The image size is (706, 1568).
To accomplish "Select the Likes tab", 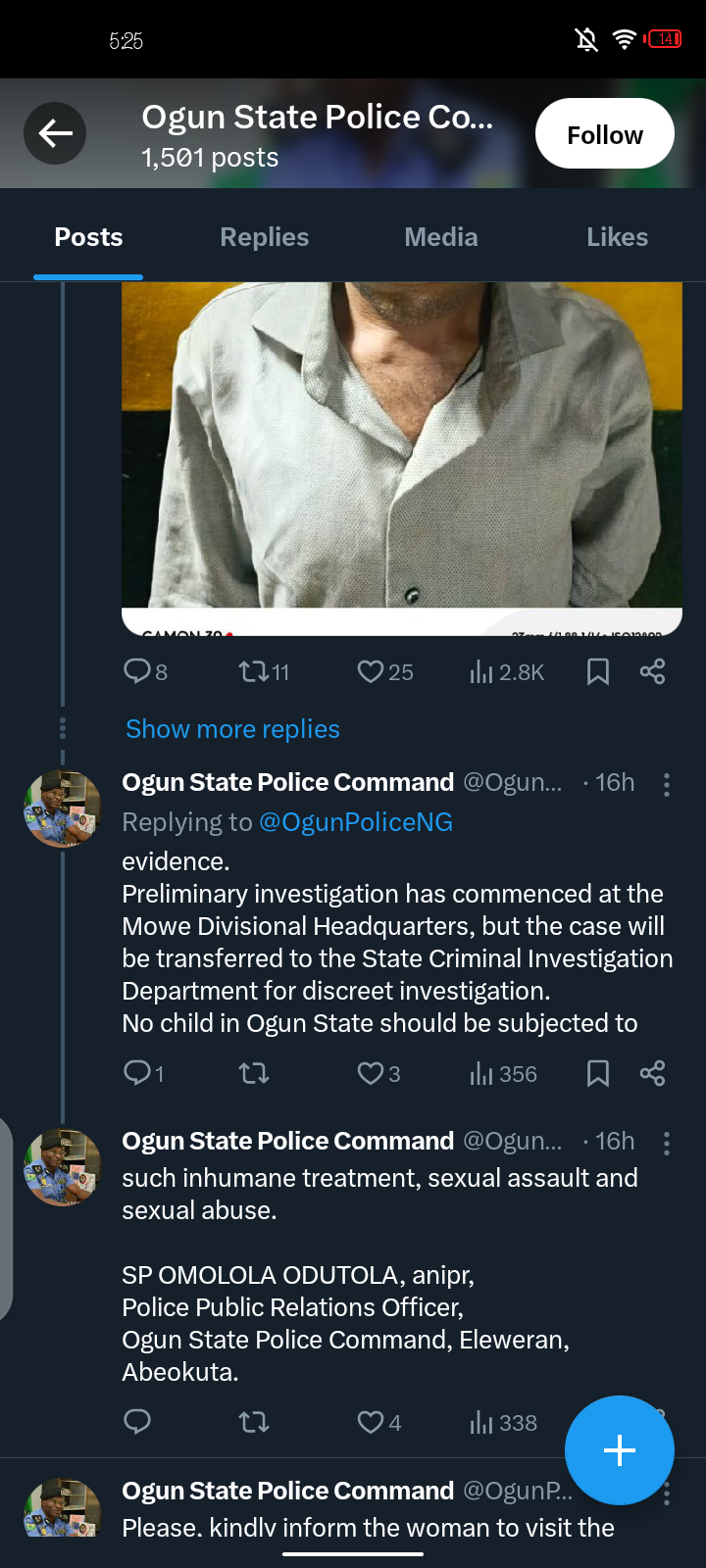I will pos(617,237).
